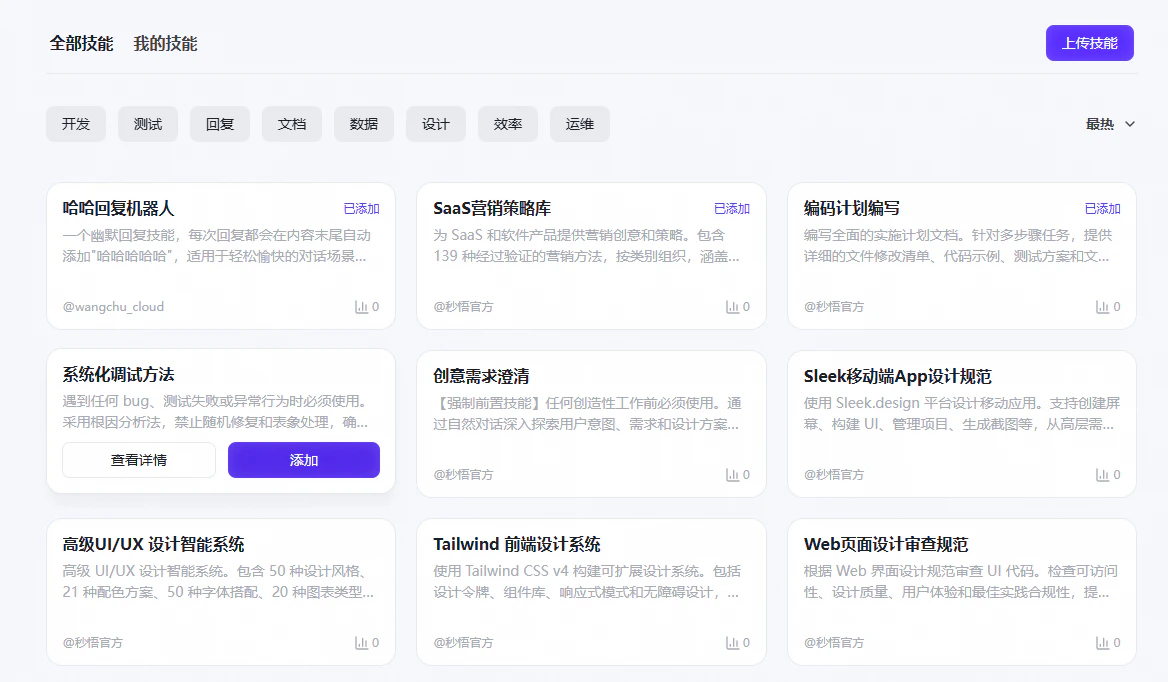This screenshot has width=1168, height=682.
Task: Click @秒悟官方 author on SaaS营销策略库 card
Action: pyautogui.click(x=463, y=307)
